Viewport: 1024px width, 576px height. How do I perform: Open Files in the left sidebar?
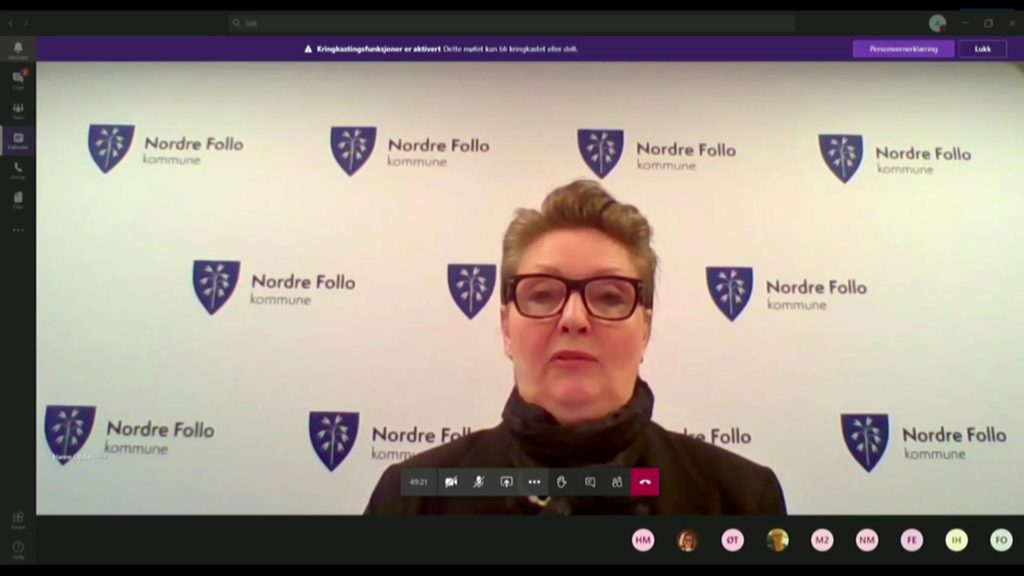18,200
